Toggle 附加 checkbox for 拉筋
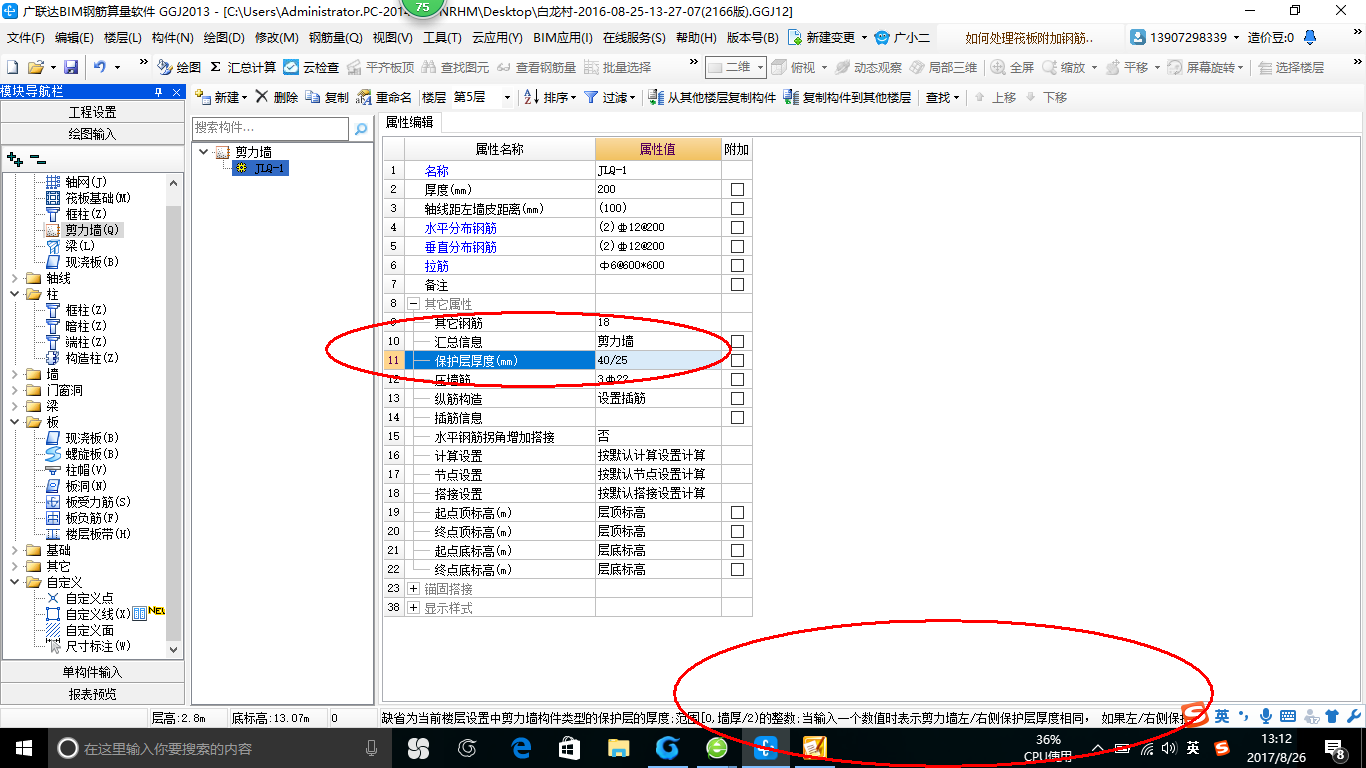 737,265
